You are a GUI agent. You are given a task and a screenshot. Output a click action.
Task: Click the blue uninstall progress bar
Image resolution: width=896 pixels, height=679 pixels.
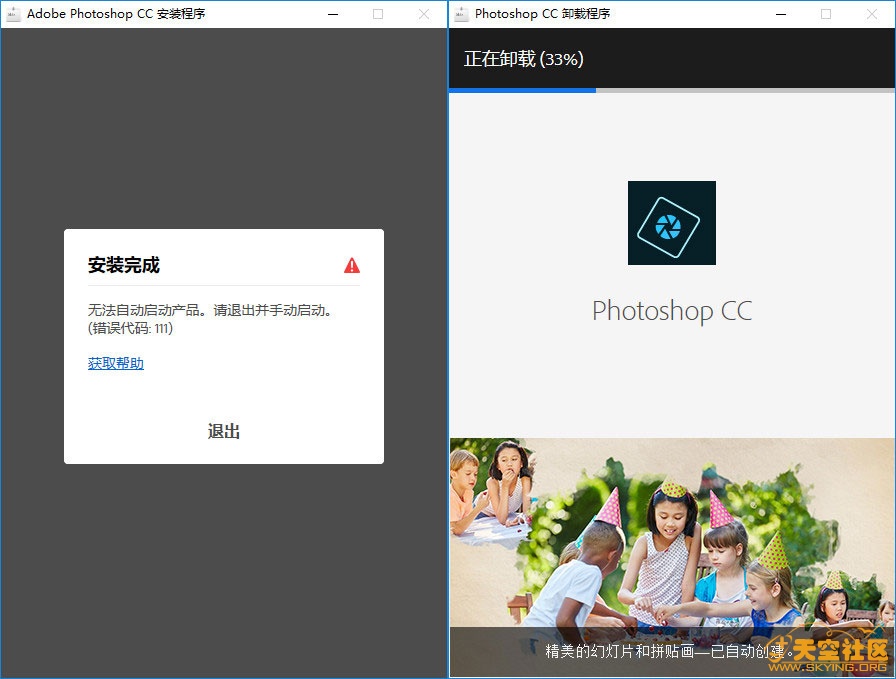pyautogui.click(x=522, y=90)
